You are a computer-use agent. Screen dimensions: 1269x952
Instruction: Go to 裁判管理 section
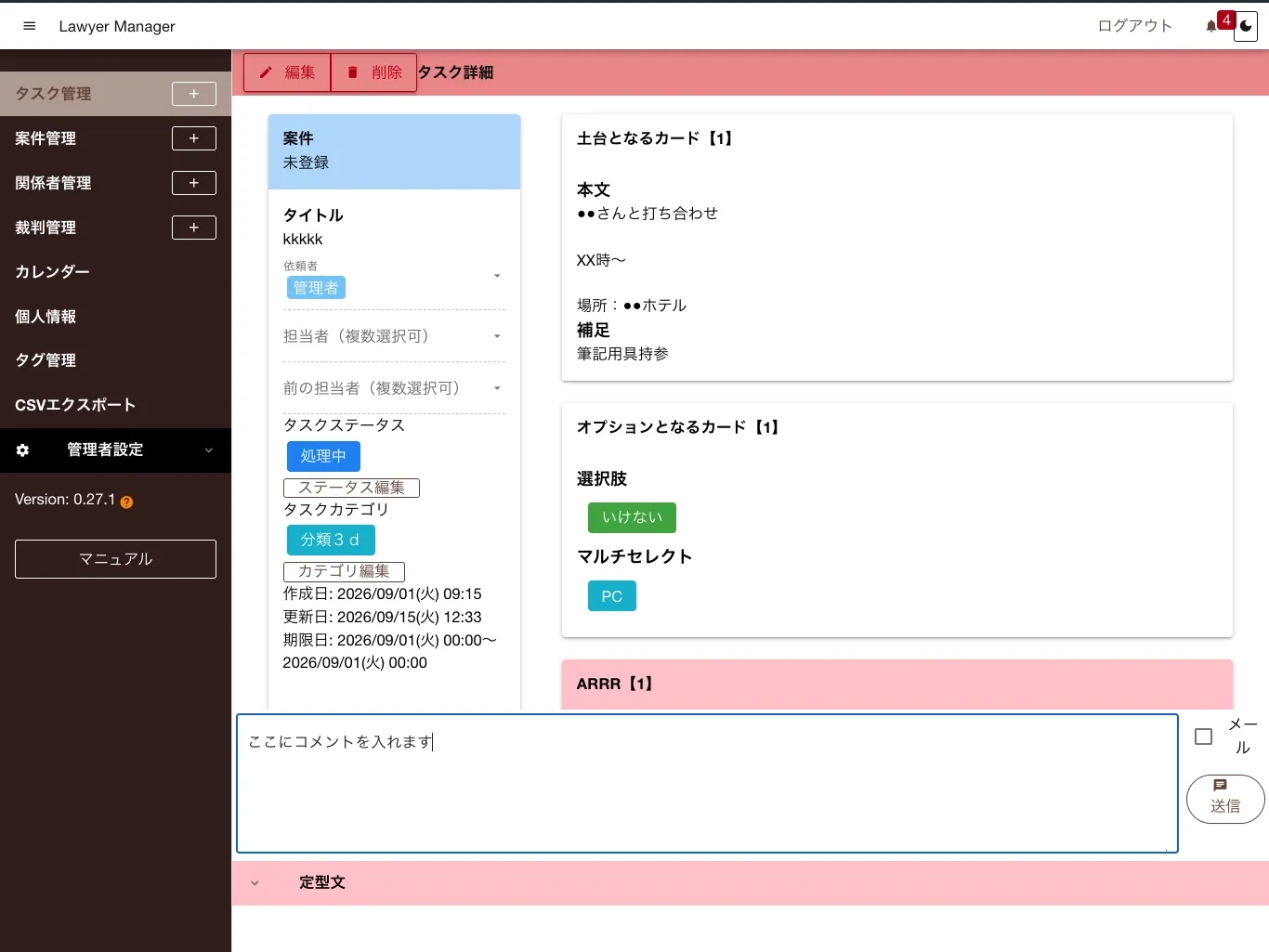pos(46,228)
